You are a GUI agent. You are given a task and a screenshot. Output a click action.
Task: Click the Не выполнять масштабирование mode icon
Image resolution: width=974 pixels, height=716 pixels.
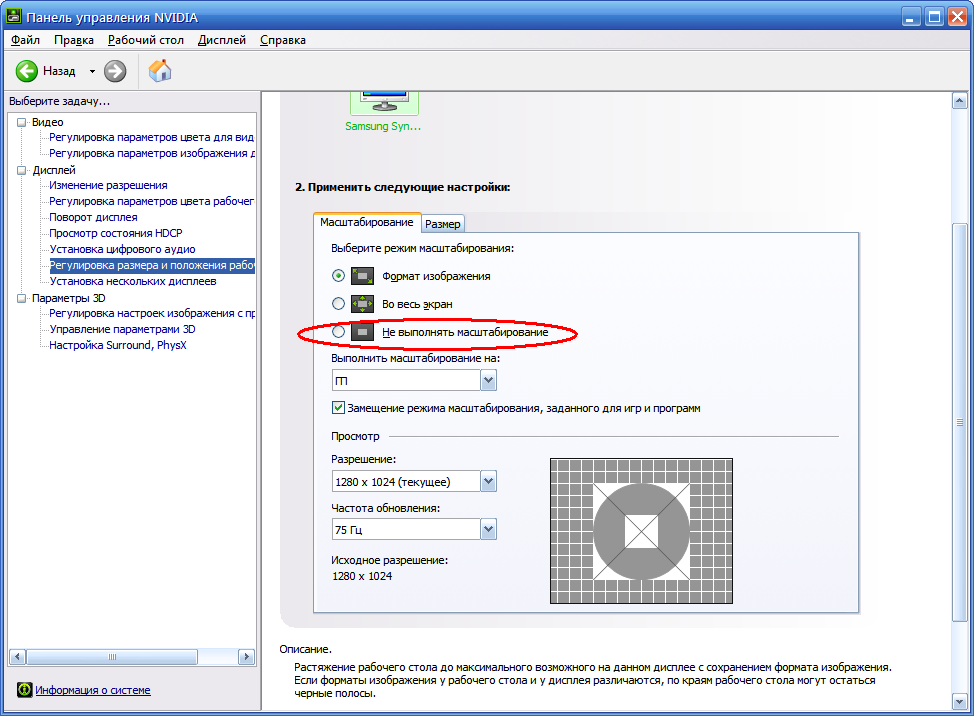pos(362,332)
